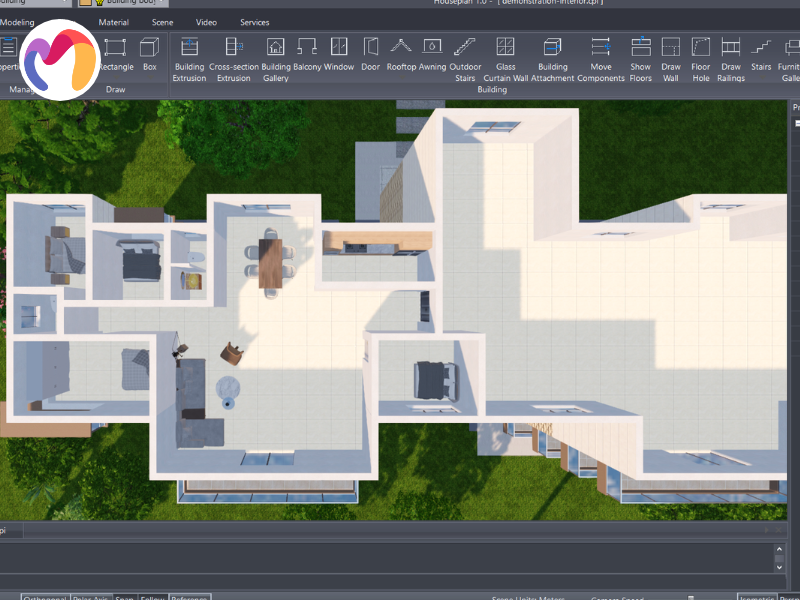Pick the Window tool
The image size is (800, 600).
pos(339,53)
